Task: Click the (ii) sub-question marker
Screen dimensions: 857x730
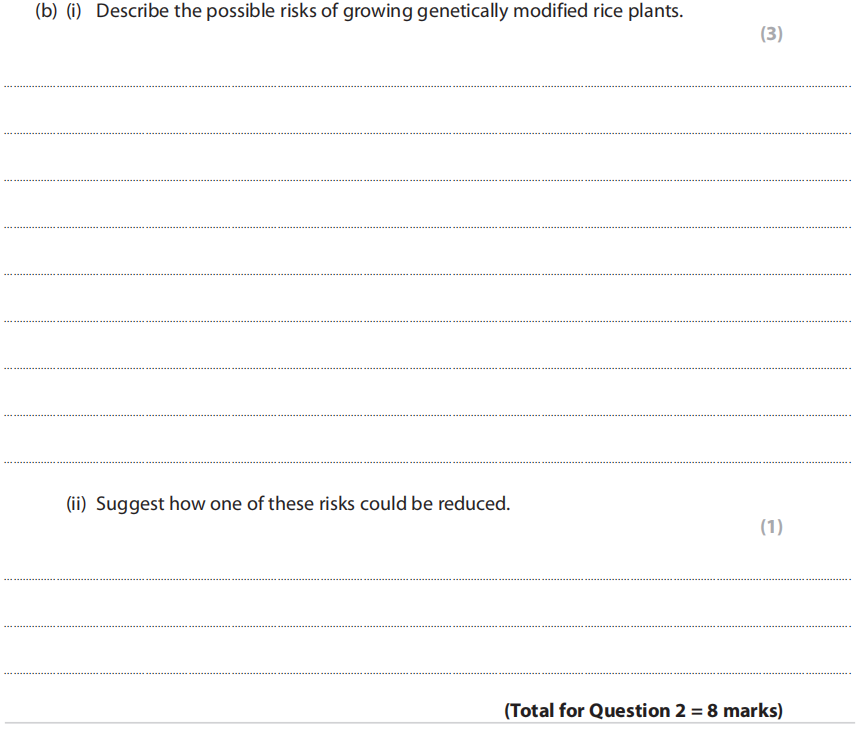Action: pyautogui.click(x=77, y=504)
